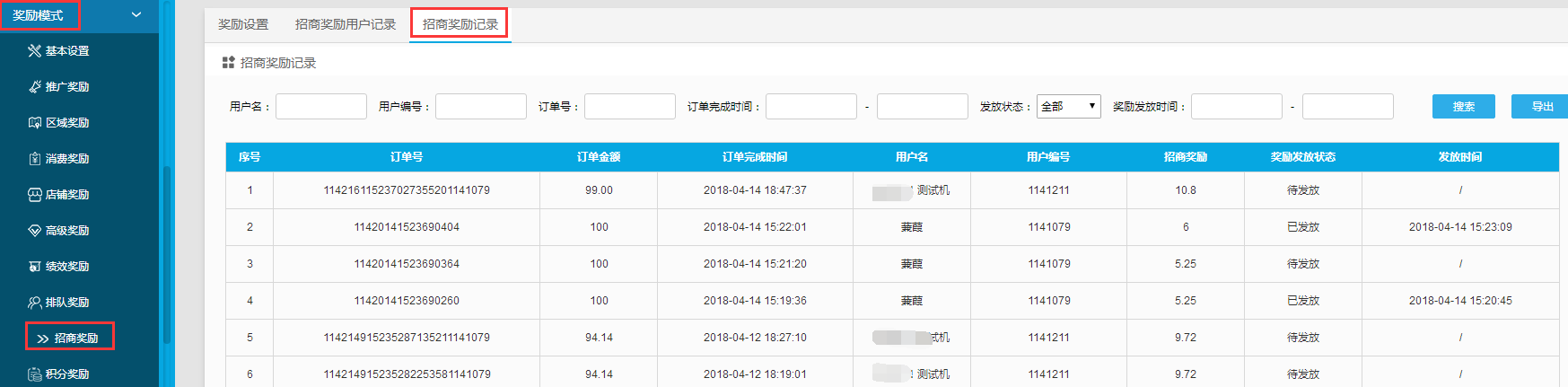The height and width of the screenshot is (387, 1568).
Task: Click 待发放 status in row 3
Action: 1303,264
